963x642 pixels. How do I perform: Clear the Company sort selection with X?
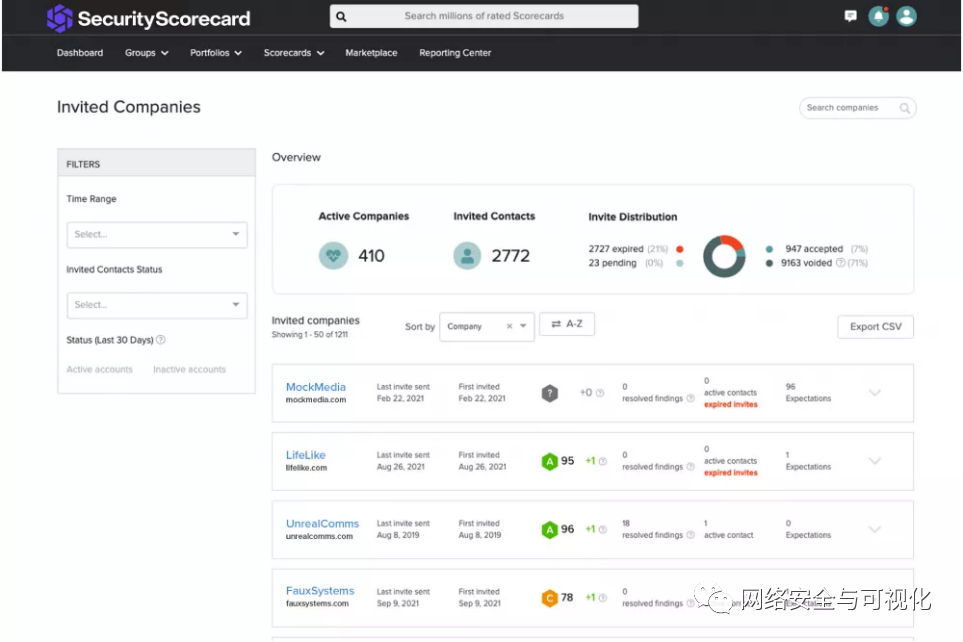pyautogui.click(x=509, y=327)
